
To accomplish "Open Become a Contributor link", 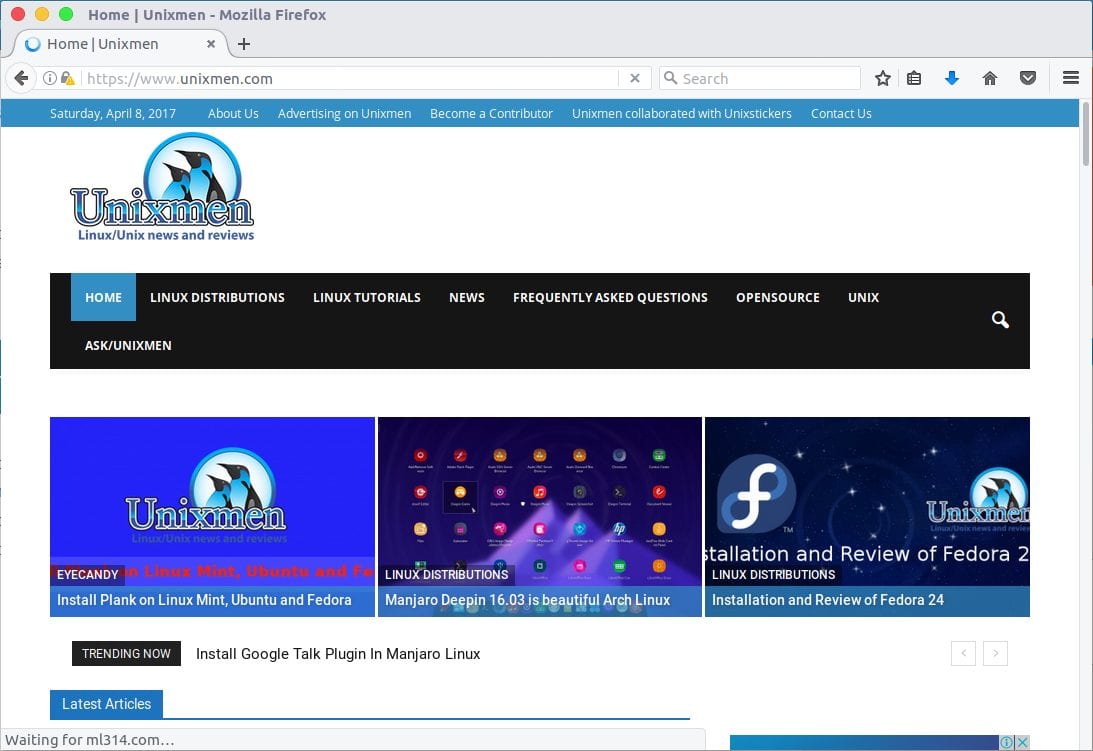I will click(491, 114).
